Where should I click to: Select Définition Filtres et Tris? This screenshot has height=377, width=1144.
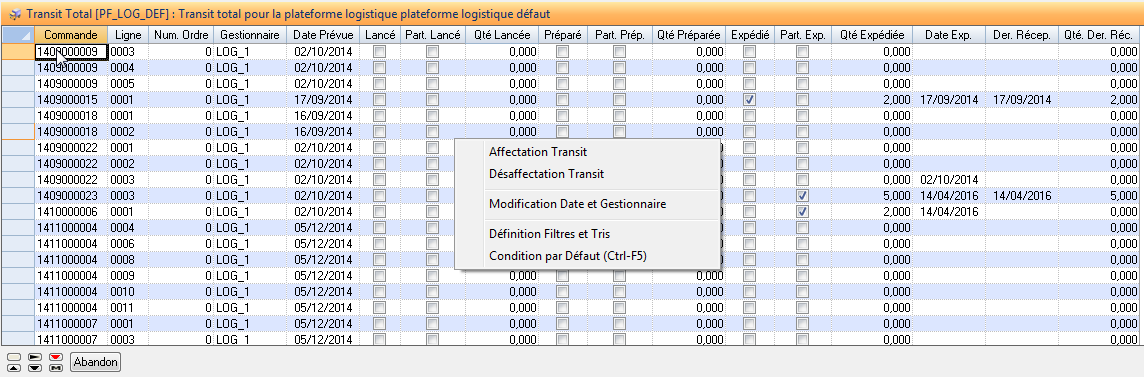pyautogui.click(x=549, y=234)
